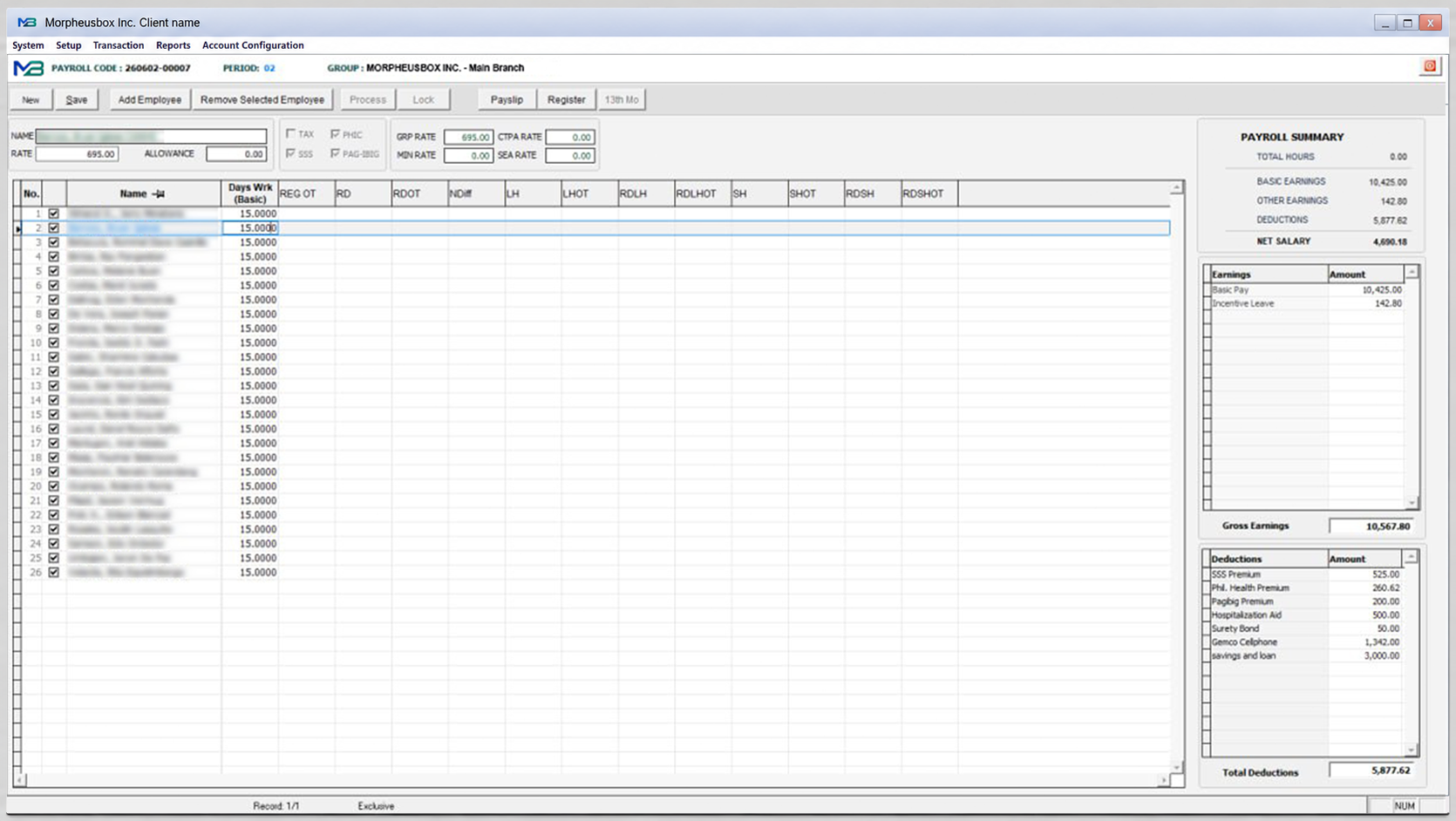Select the Incentive Leave earnings row
The image size is (1456, 821).
coord(1307,303)
